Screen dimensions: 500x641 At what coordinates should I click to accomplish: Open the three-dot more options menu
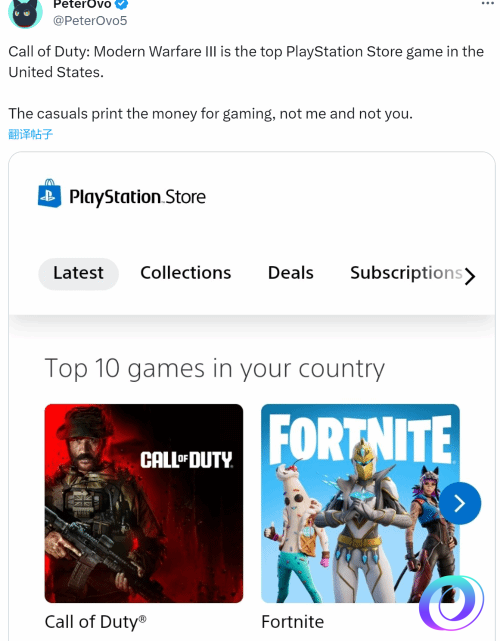[x=487, y=3]
